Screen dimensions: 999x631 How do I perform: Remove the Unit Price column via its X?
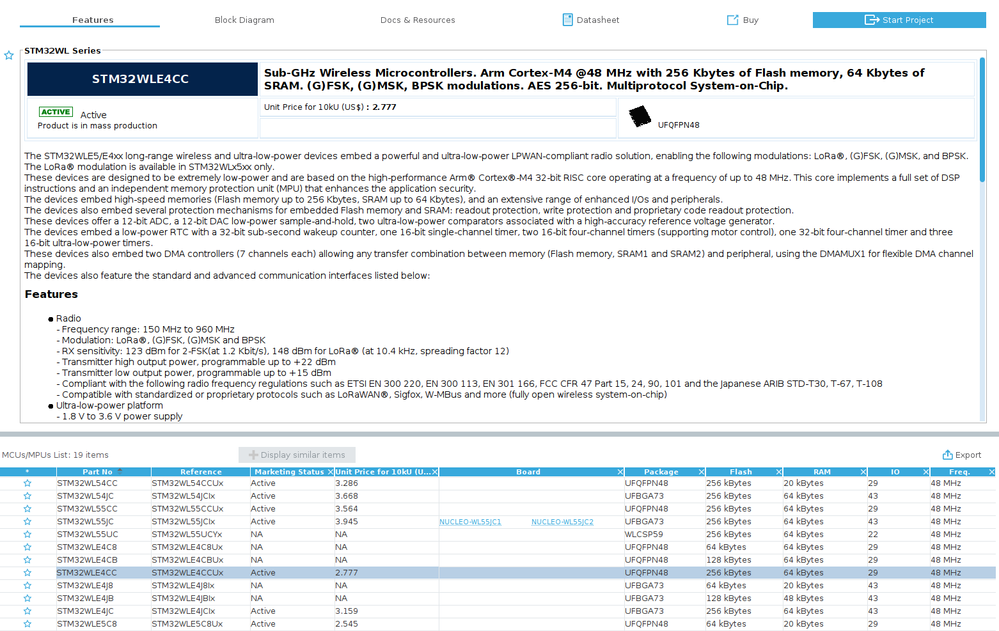(435, 472)
